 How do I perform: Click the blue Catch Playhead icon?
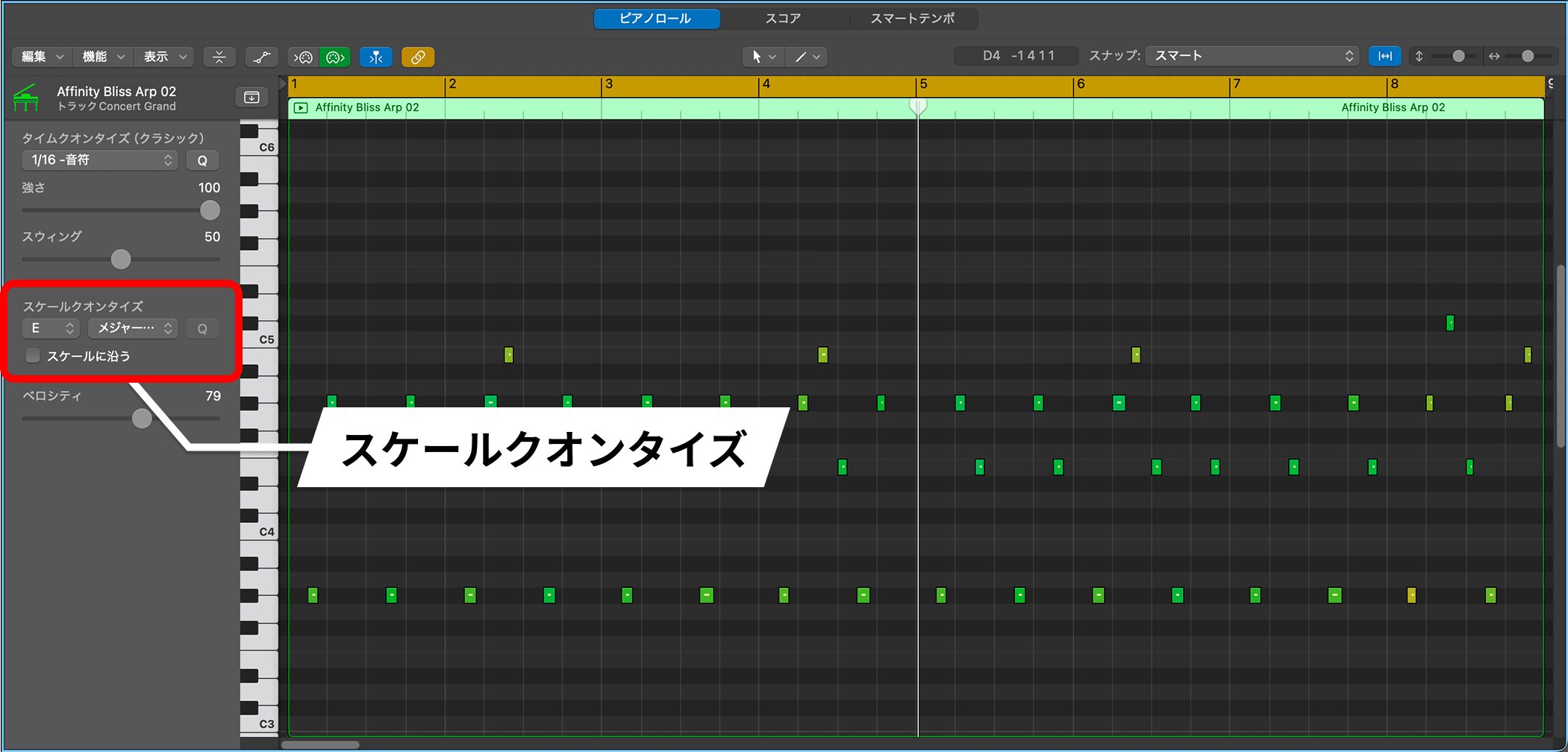376,57
